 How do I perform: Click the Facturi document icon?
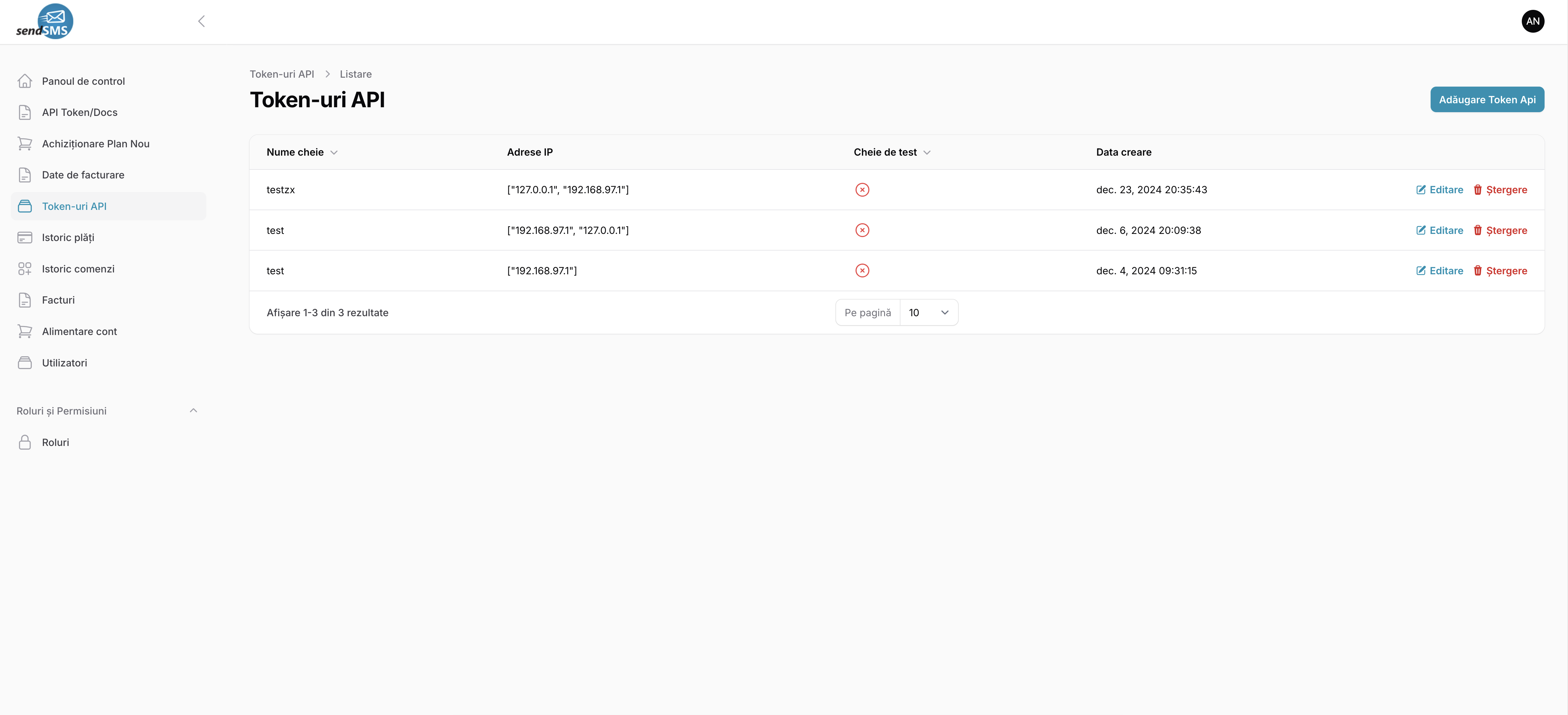click(x=25, y=300)
